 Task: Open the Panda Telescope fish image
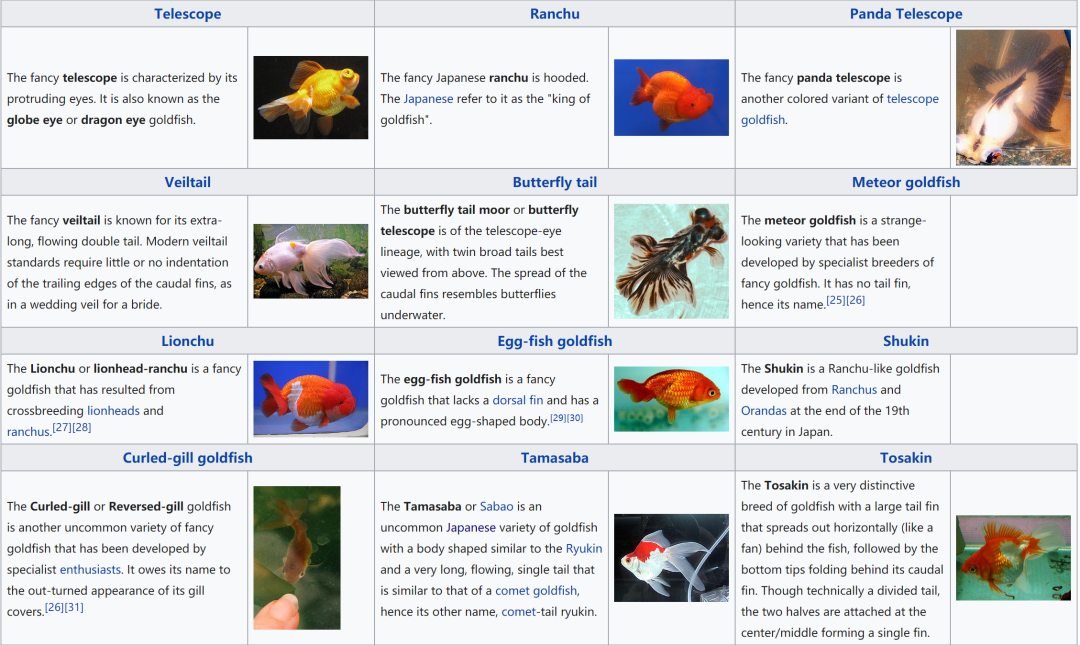tap(1013, 97)
